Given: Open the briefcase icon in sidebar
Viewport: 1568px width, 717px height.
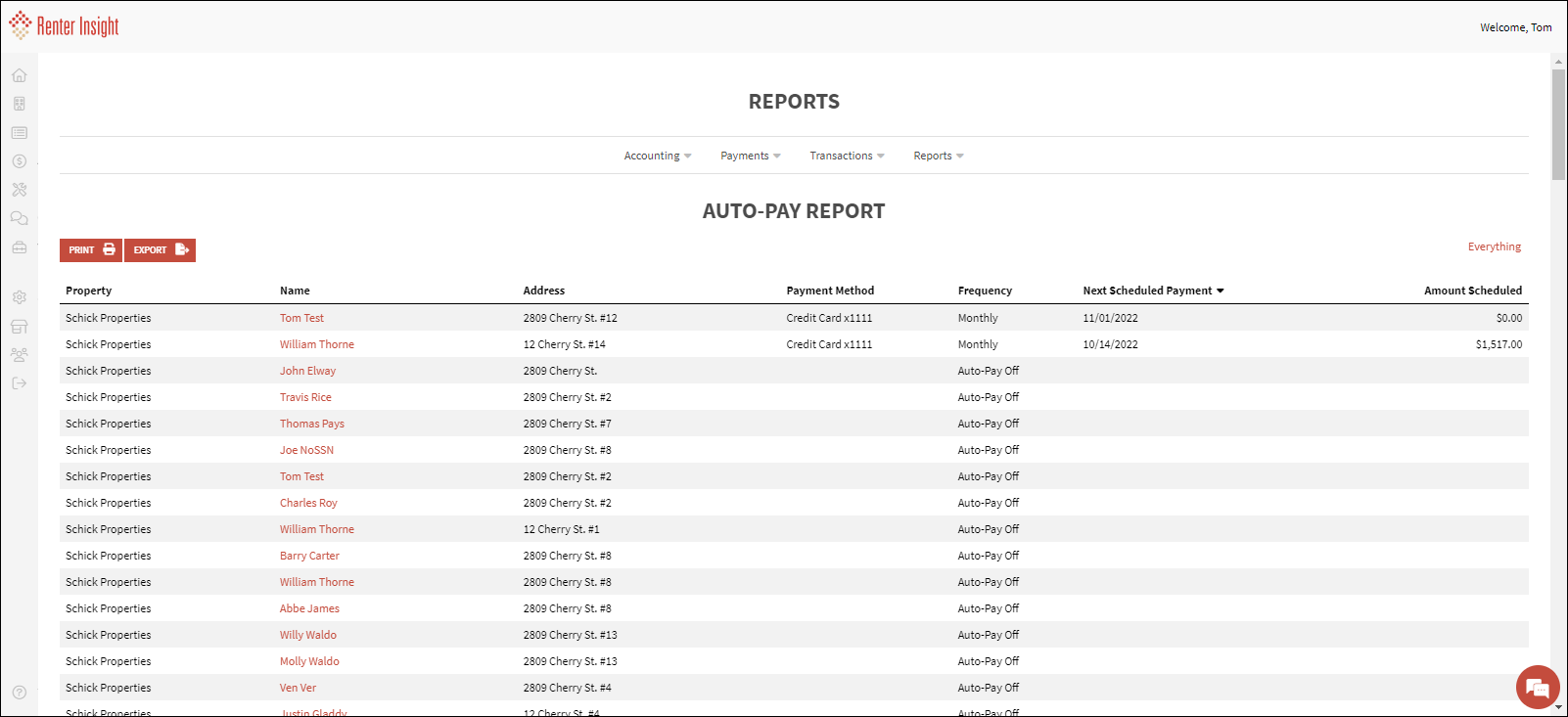Looking at the screenshot, I should tap(19, 247).
